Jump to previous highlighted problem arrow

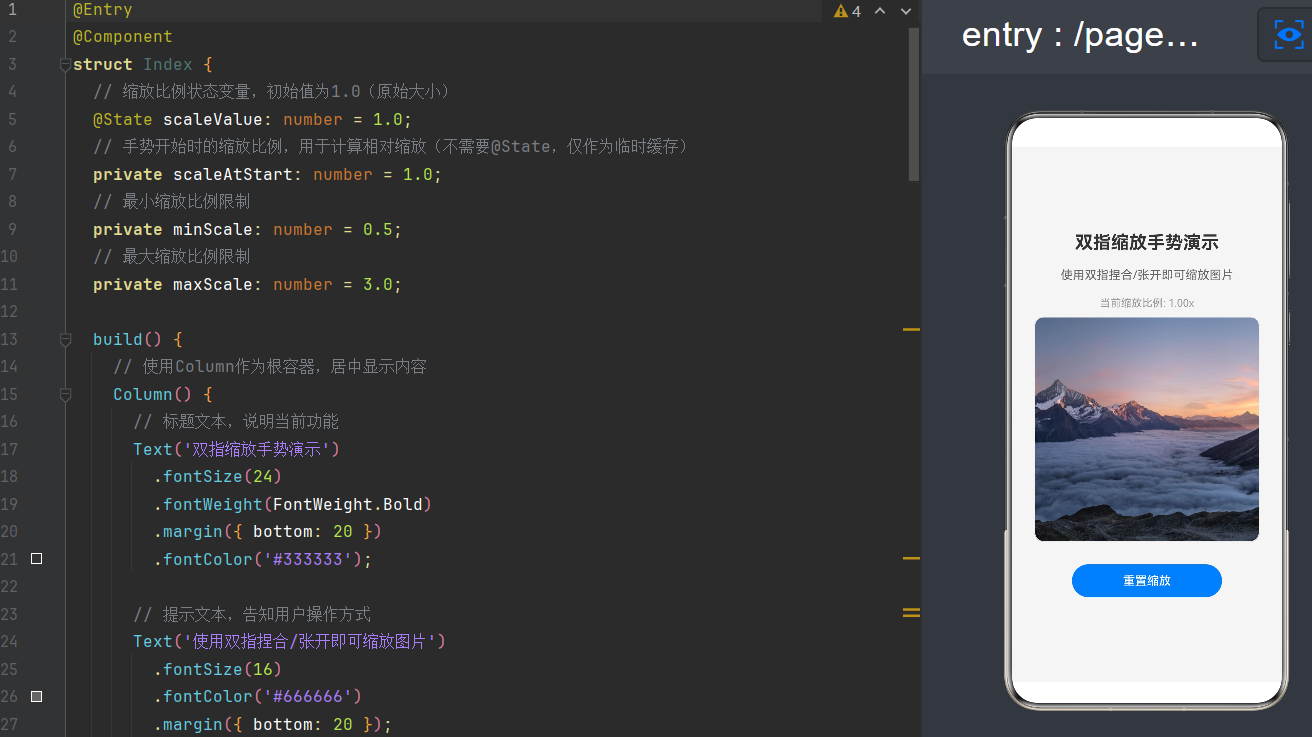(x=880, y=11)
